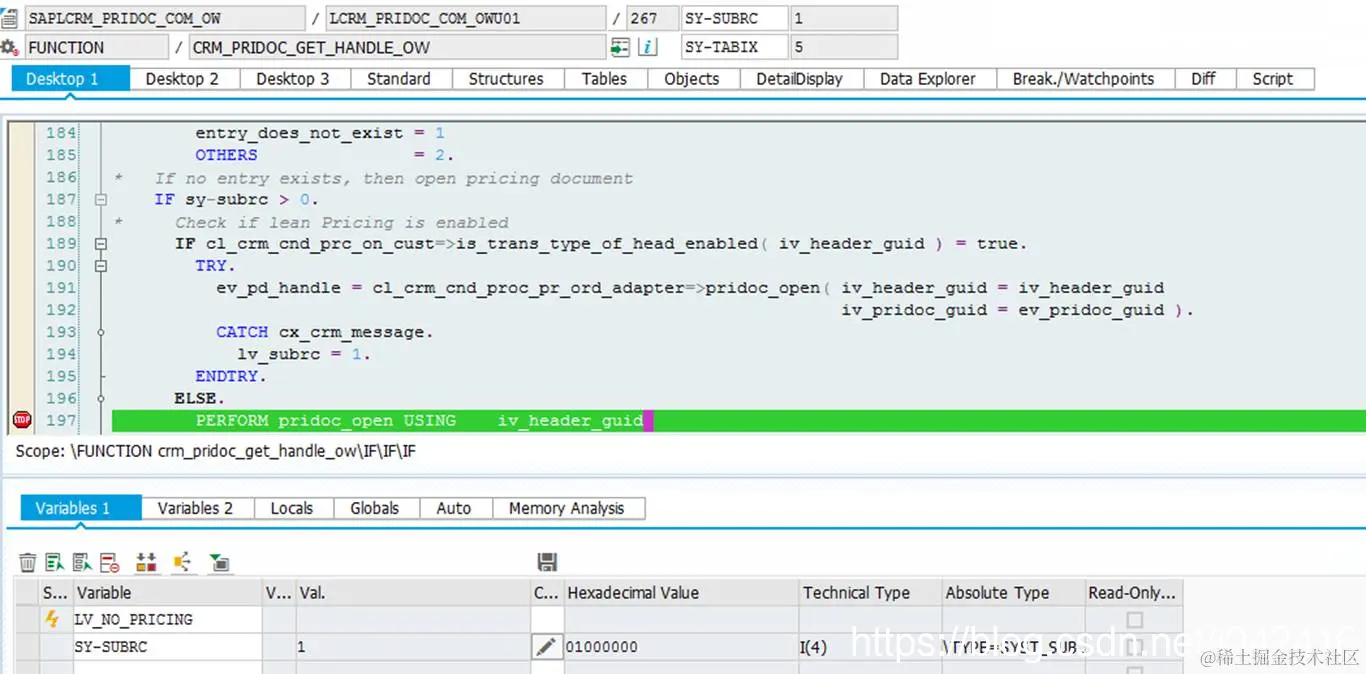Image resolution: width=1366 pixels, height=674 pixels.
Task: Toggle read-only checkbox for SY-SUBRC row
Action: pos(1133,647)
